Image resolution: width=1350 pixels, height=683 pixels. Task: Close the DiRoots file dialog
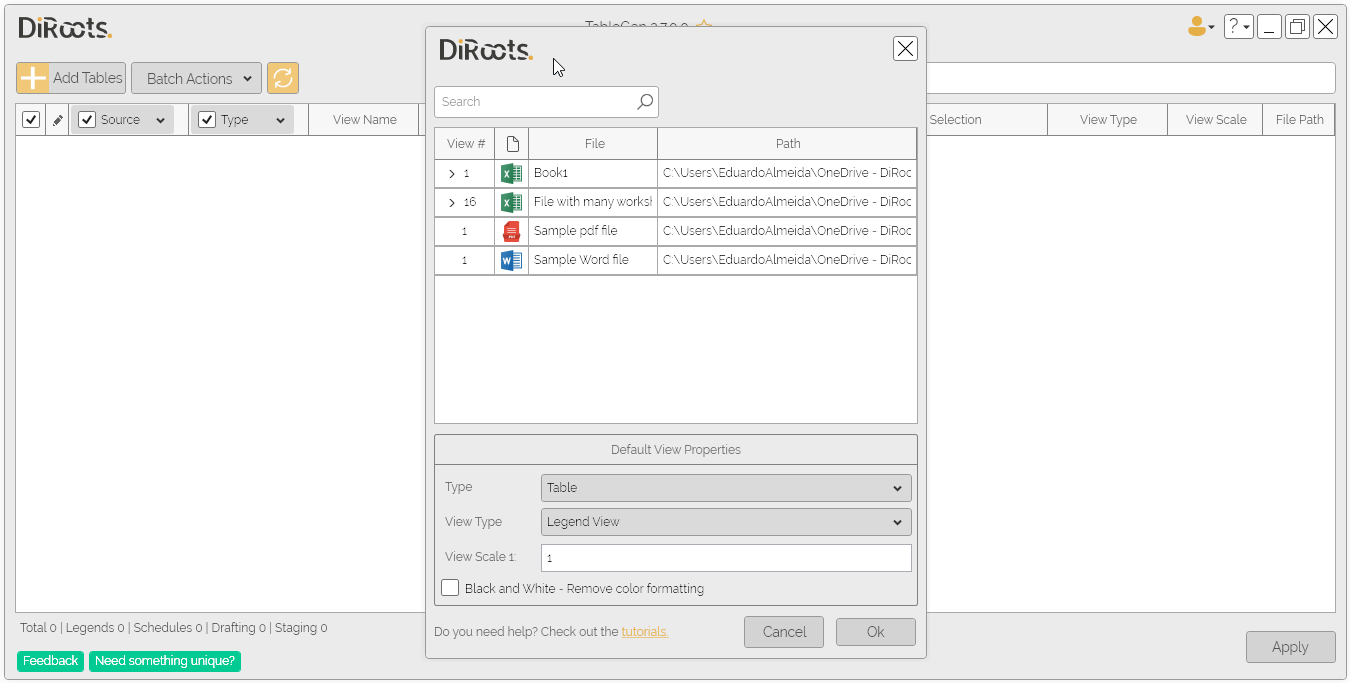pyautogui.click(x=905, y=48)
